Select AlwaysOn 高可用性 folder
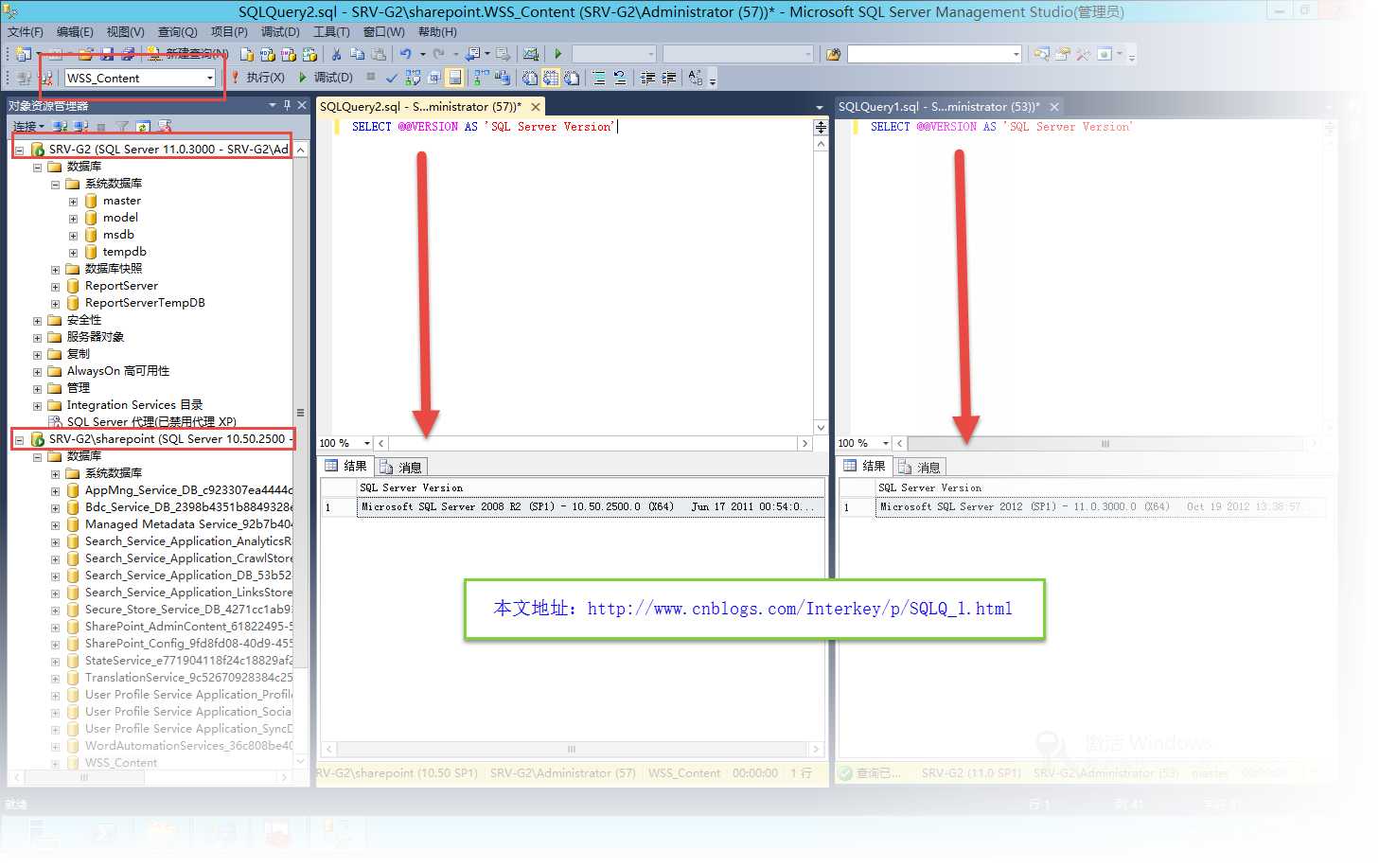The height and width of the screenshot is (868, 1379). (118, 371)
